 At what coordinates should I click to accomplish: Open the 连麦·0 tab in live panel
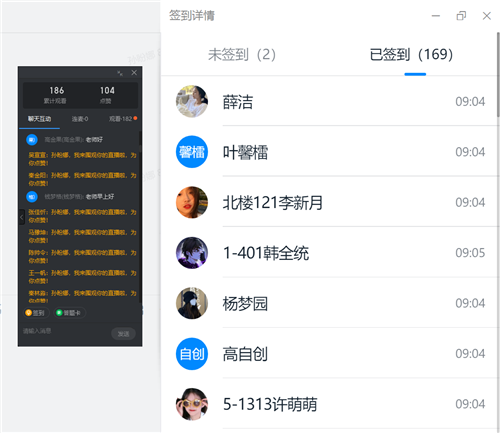(80, 119)
